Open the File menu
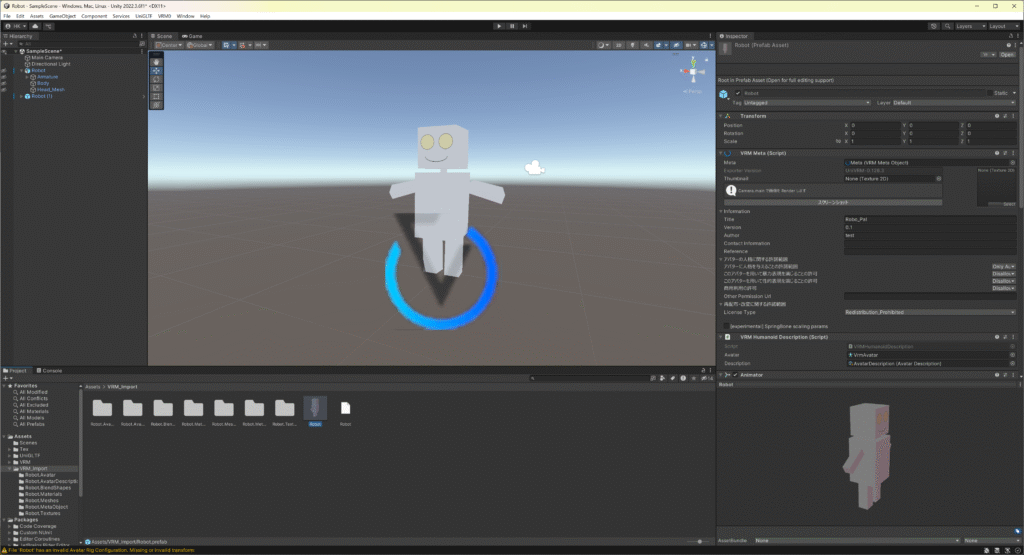1024x555 pixels. (7, 16)
